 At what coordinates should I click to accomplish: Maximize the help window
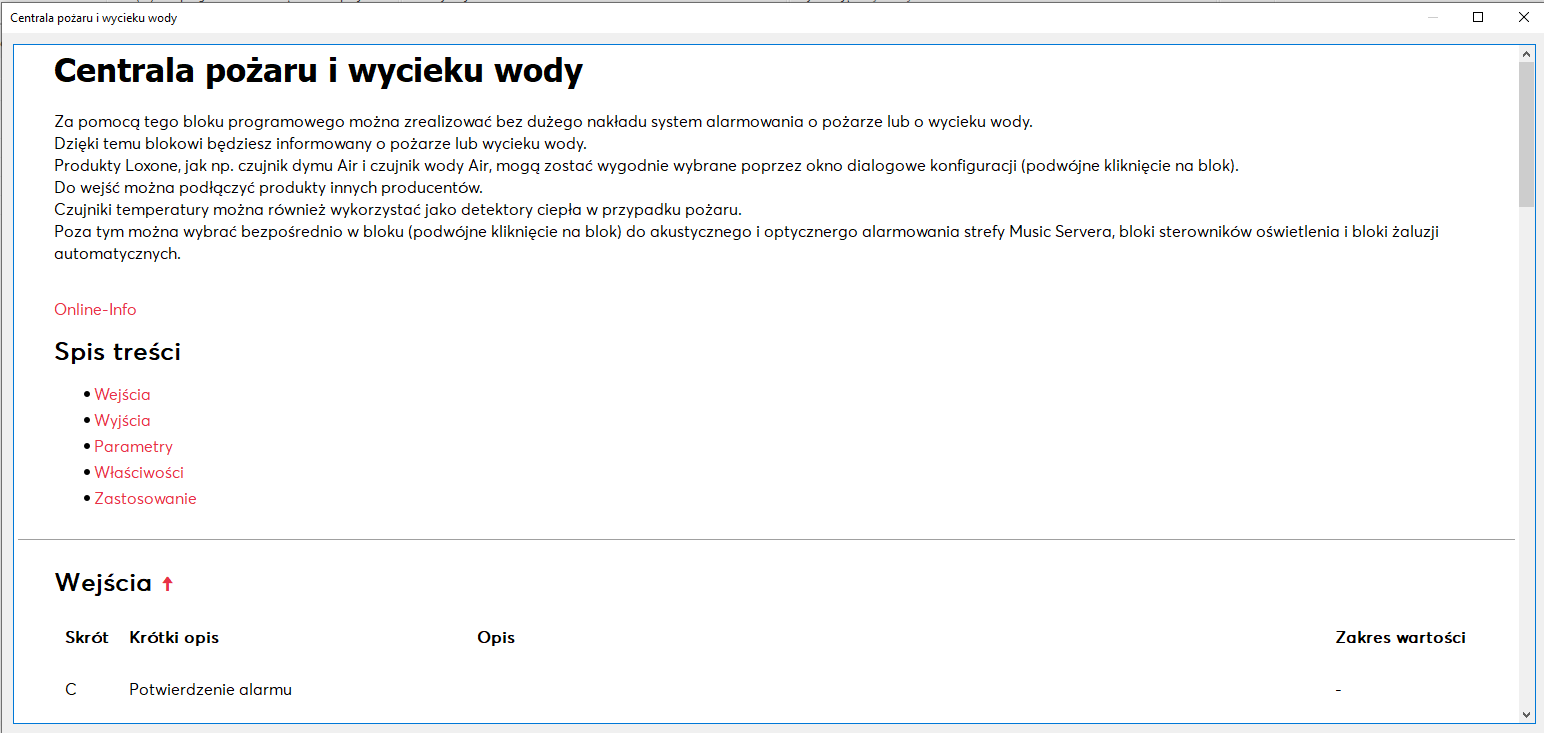(x=1478, y=17)
